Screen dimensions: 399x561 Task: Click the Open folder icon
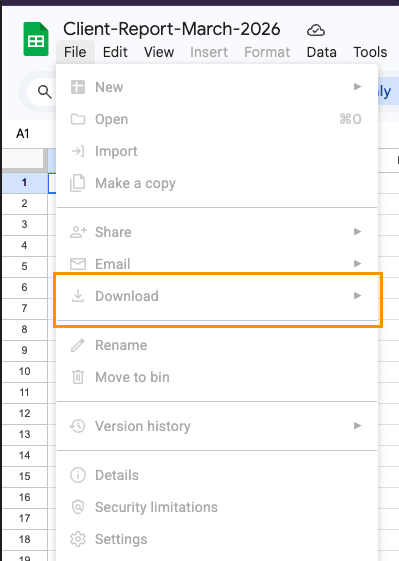click(78, 119)
